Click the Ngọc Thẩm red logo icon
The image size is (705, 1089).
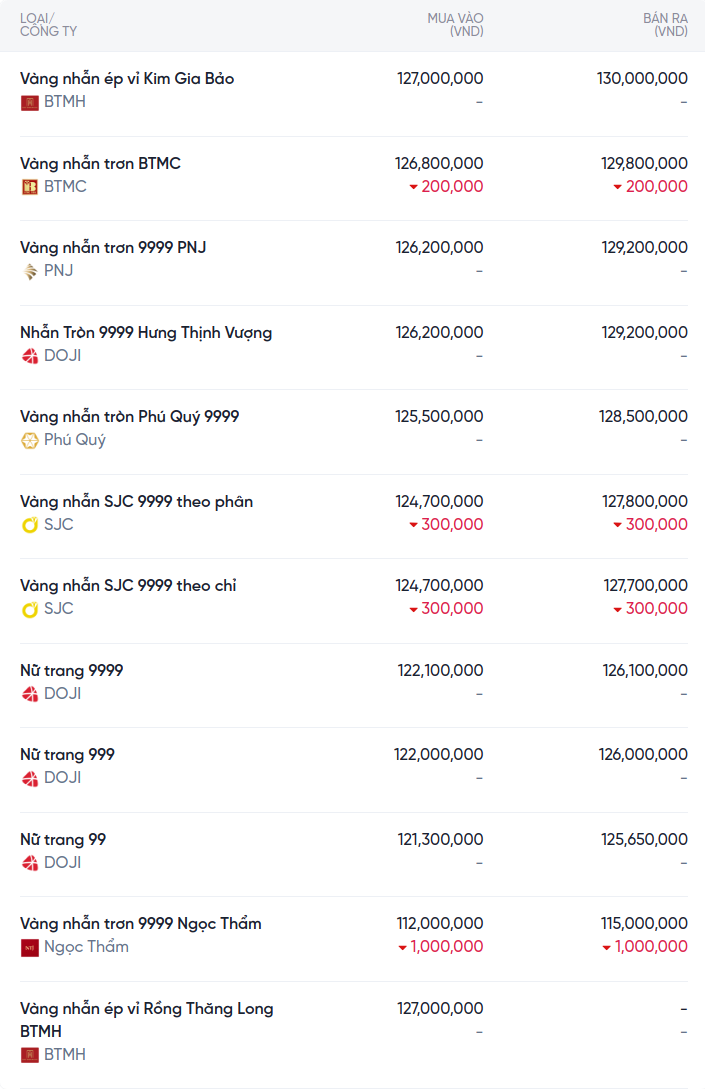click(x=30, y=947)
